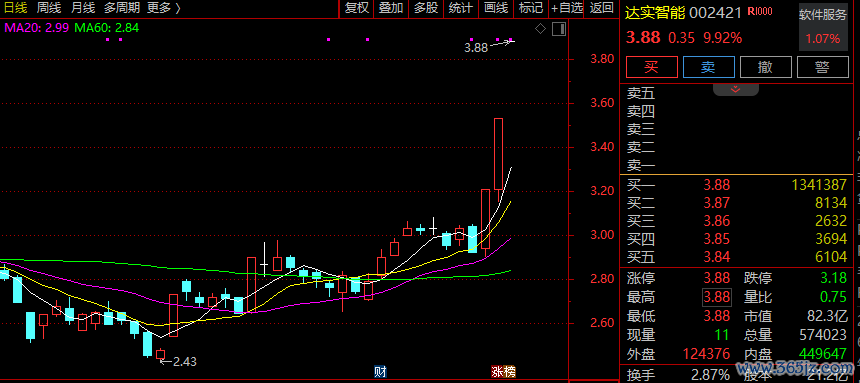Click the 涨榜 marker at the chart bottom
Screen dimensions: 860x383
[x=503, y=371]
